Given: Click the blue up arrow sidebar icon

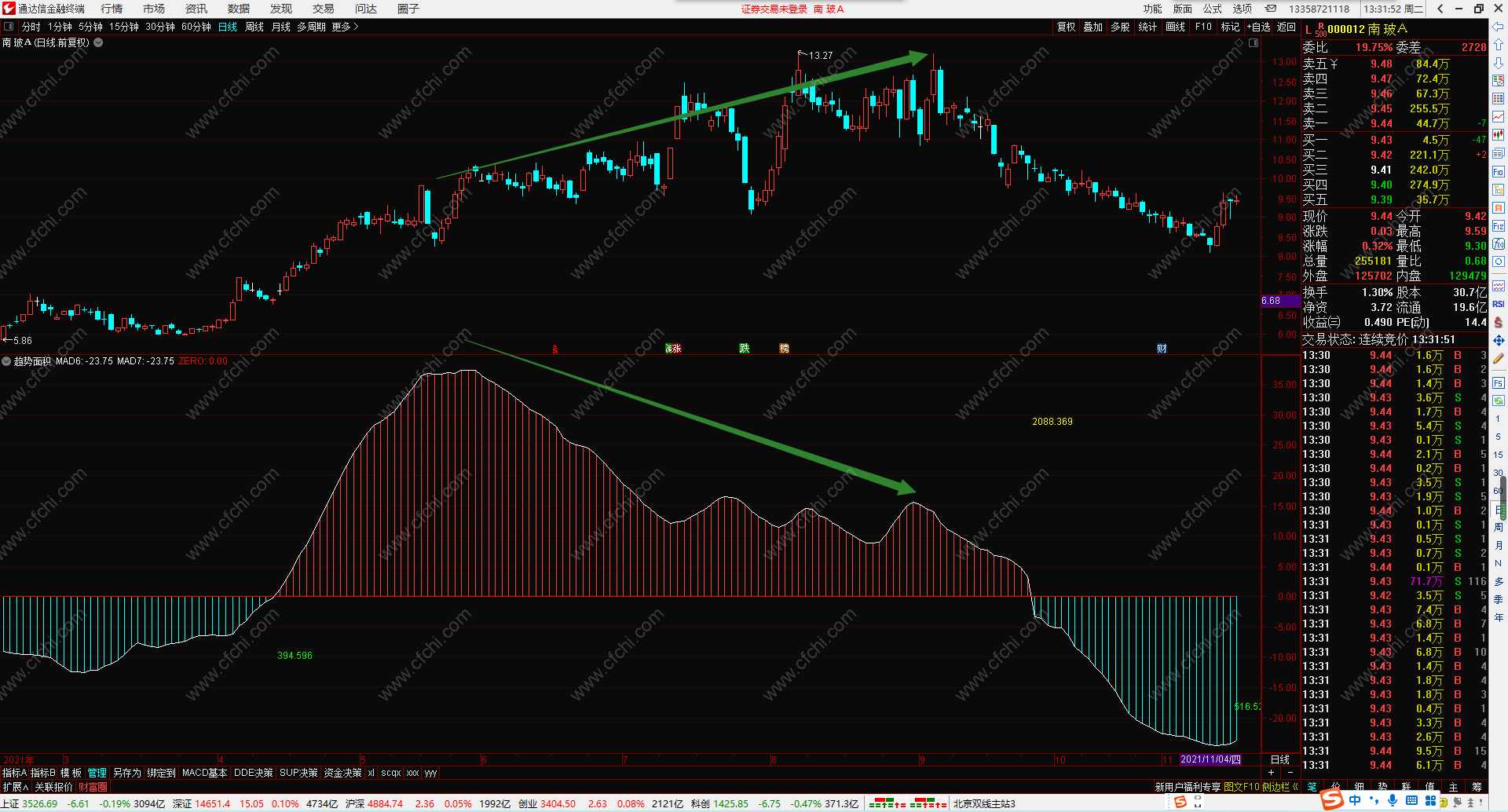Looking at the screenshot, I should [x=1499, y=45].
